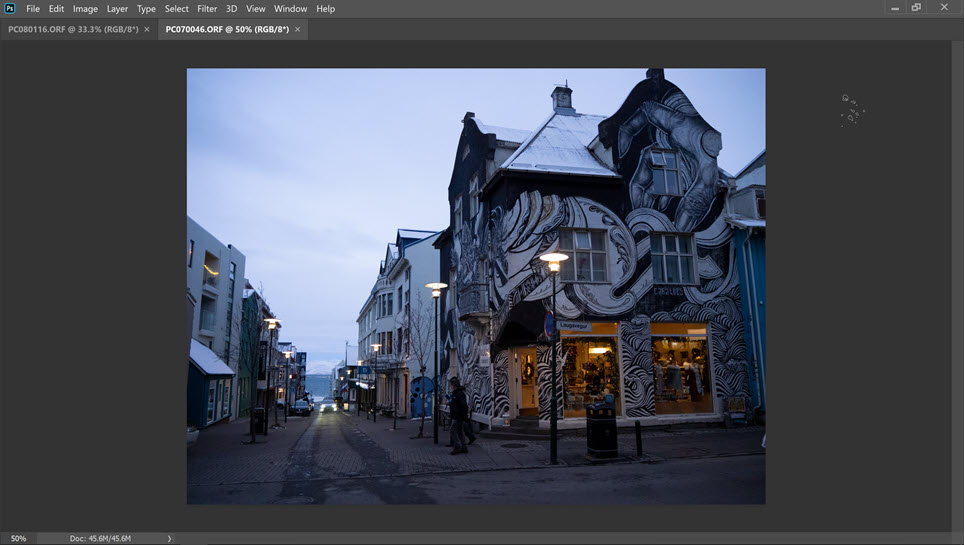Close the PC080116.ORF tab

[146, 29]
